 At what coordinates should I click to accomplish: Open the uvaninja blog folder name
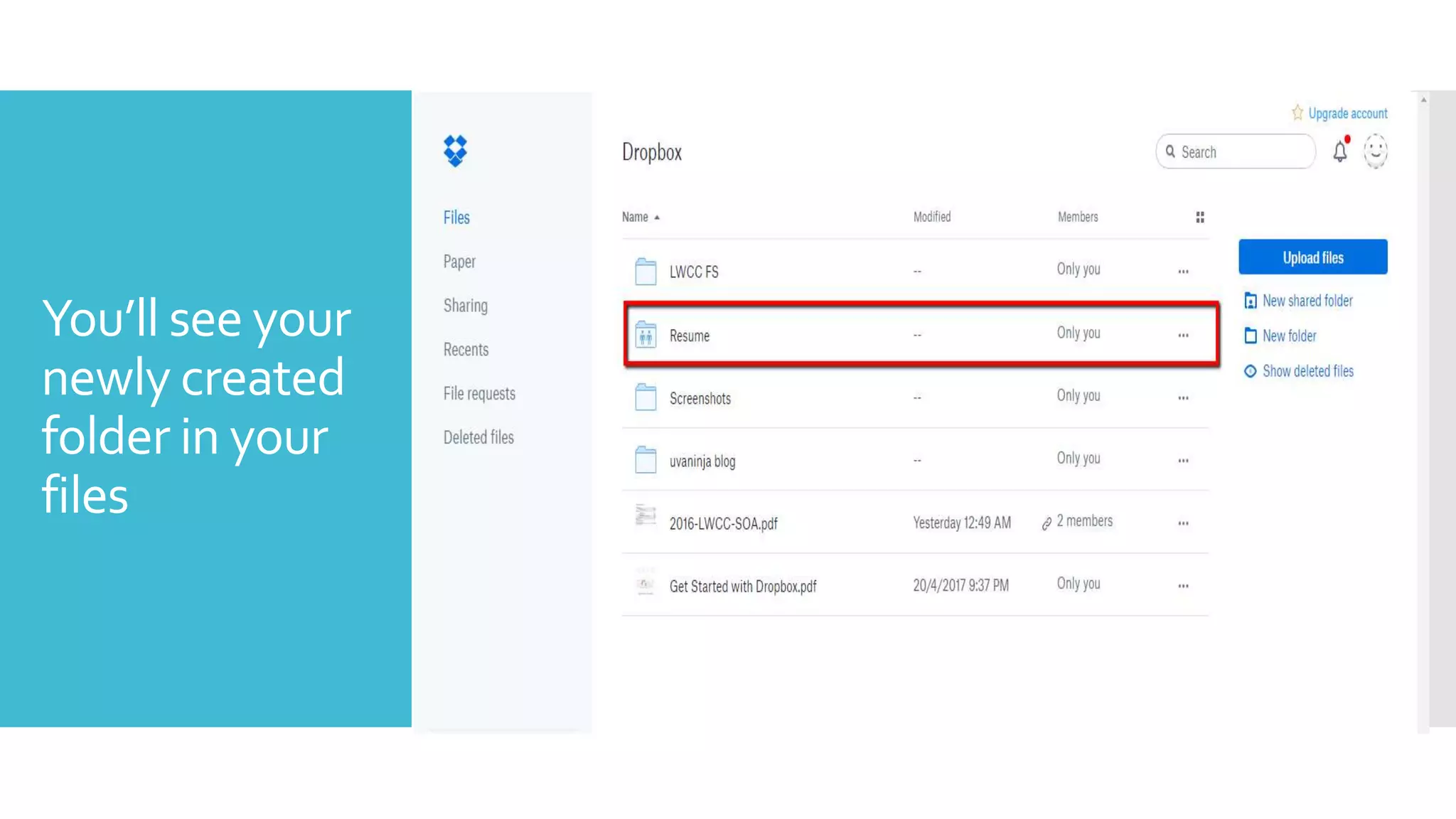(702, 461)
